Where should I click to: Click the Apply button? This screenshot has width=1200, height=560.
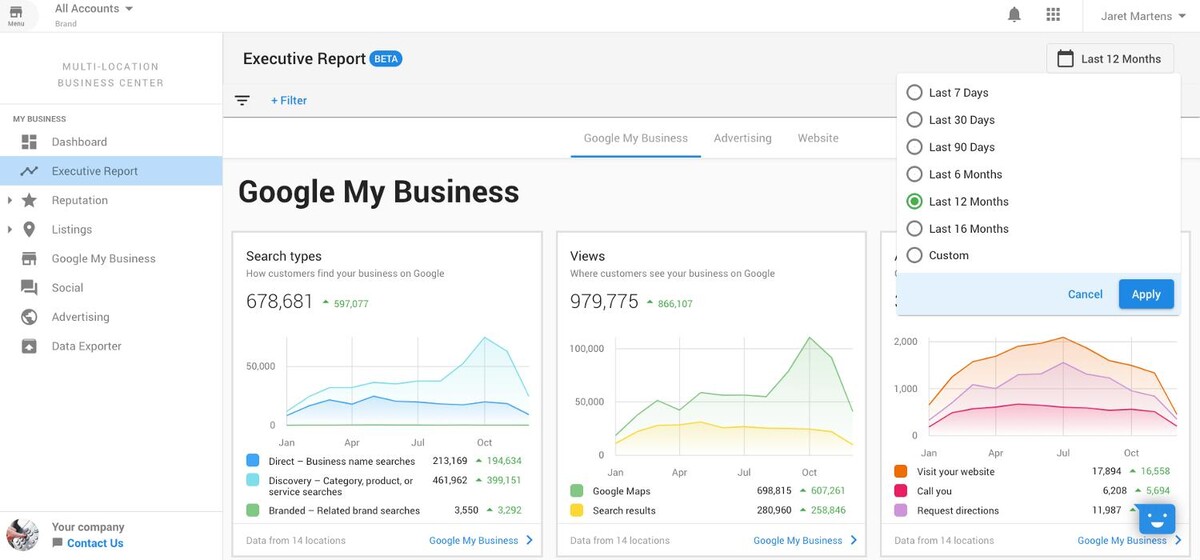[1145, 294]
